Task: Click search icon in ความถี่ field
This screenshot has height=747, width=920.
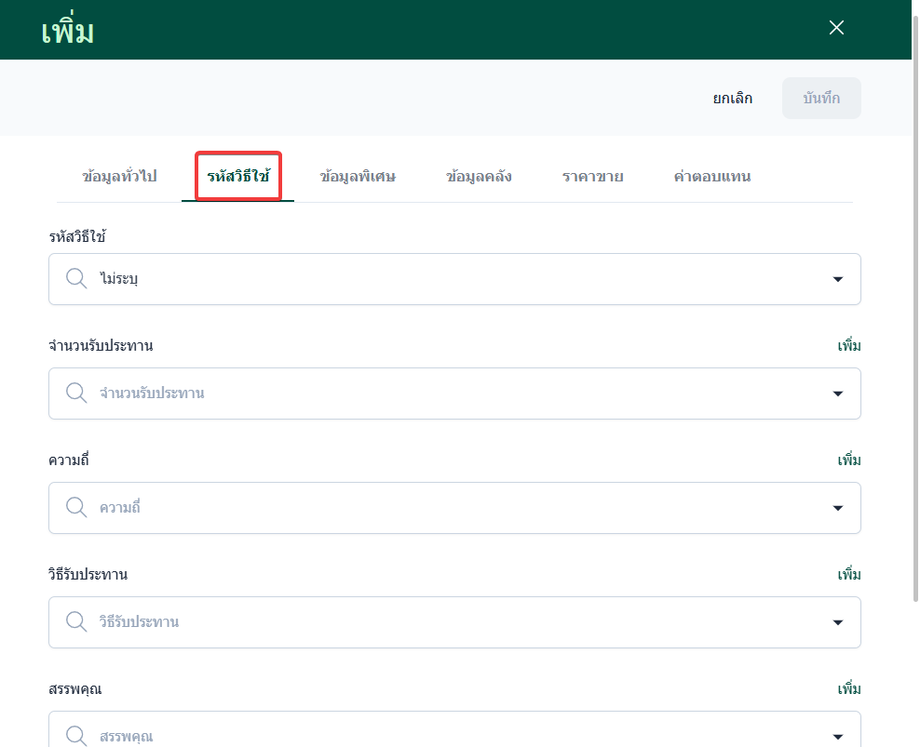Action: pyautogui.click(x=76, y=507)
